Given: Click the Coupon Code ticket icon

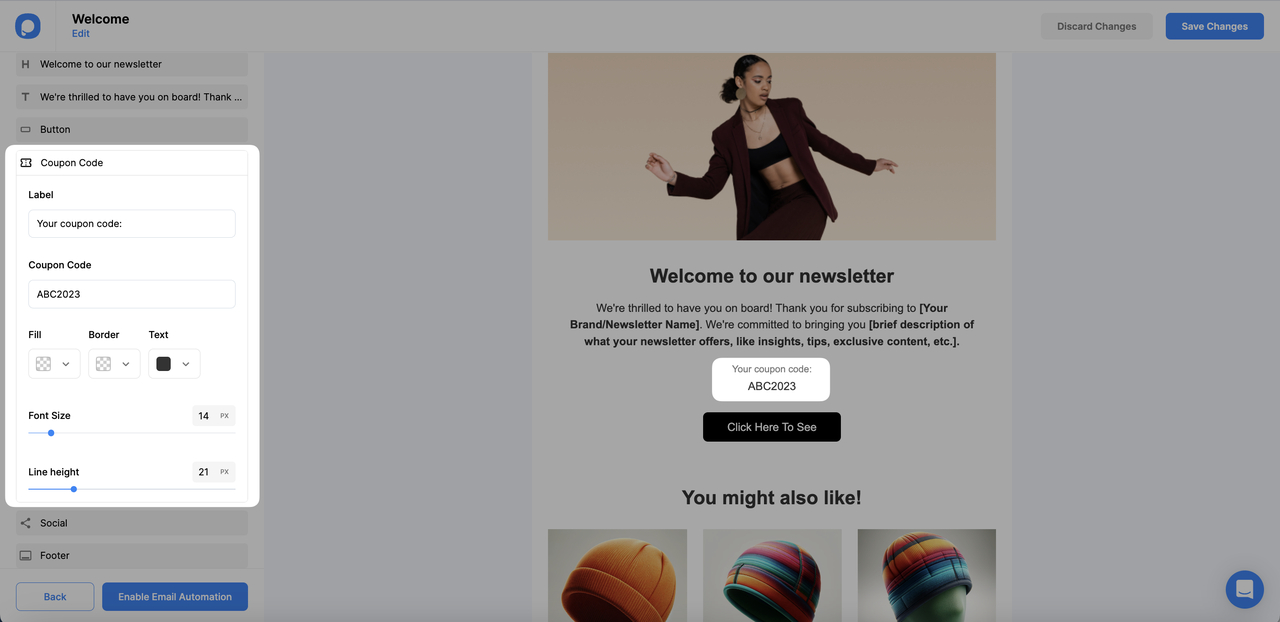Looking at the screenshot, I should coord(26,162).
